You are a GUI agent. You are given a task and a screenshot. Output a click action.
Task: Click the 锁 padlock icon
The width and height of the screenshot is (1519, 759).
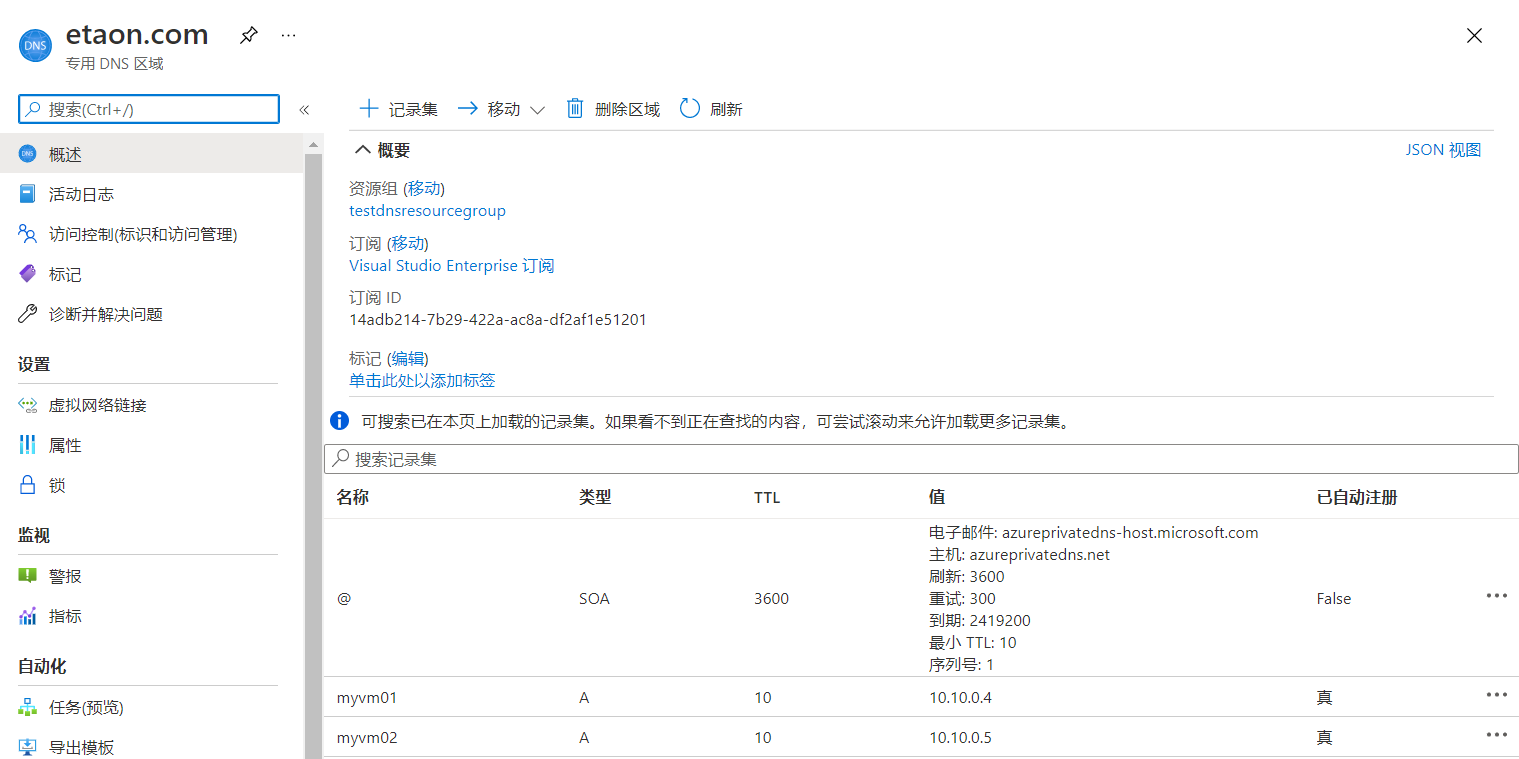(x=28, y=485)
